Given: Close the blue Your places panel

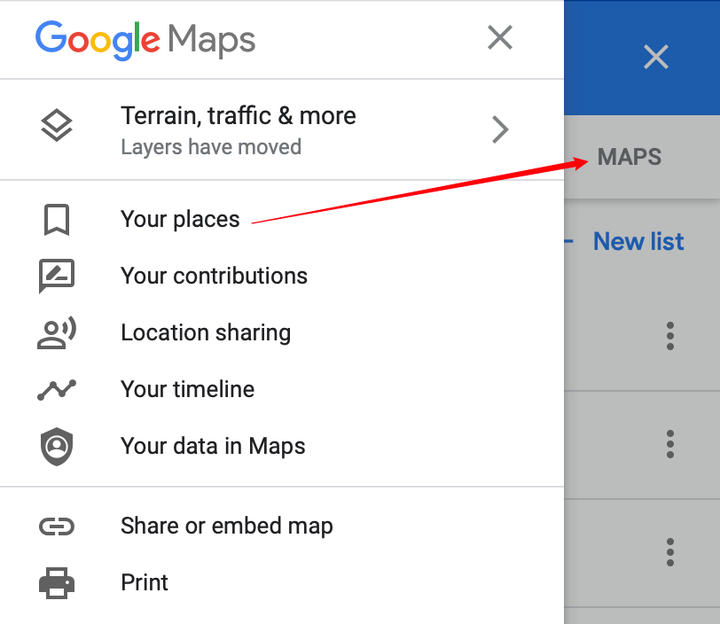Looking at the screenshot, I should (x=656, y=57).
